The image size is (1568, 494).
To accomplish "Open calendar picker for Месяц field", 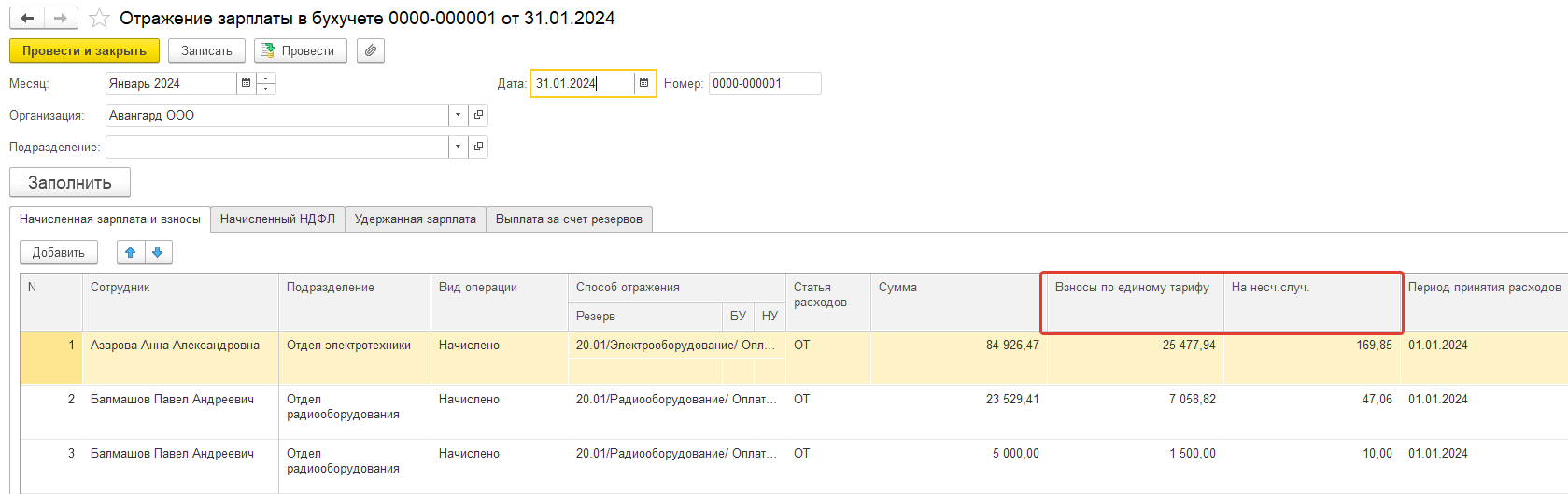I will [x=247, y=83].
